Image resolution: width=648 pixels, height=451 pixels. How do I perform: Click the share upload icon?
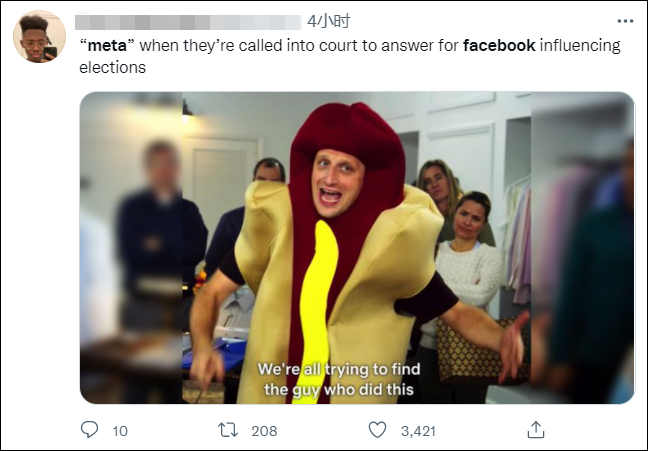536,430
